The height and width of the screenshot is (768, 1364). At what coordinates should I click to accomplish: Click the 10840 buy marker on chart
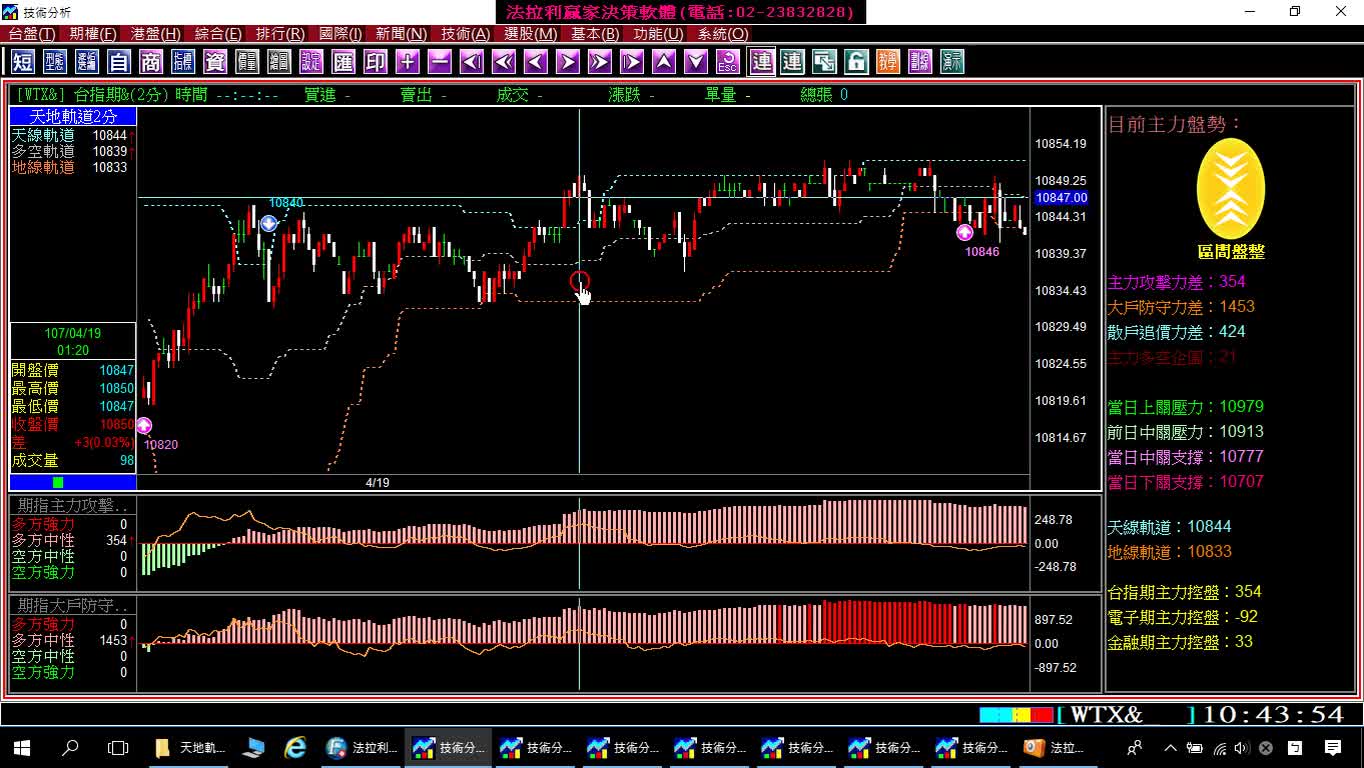click(269, 223)
